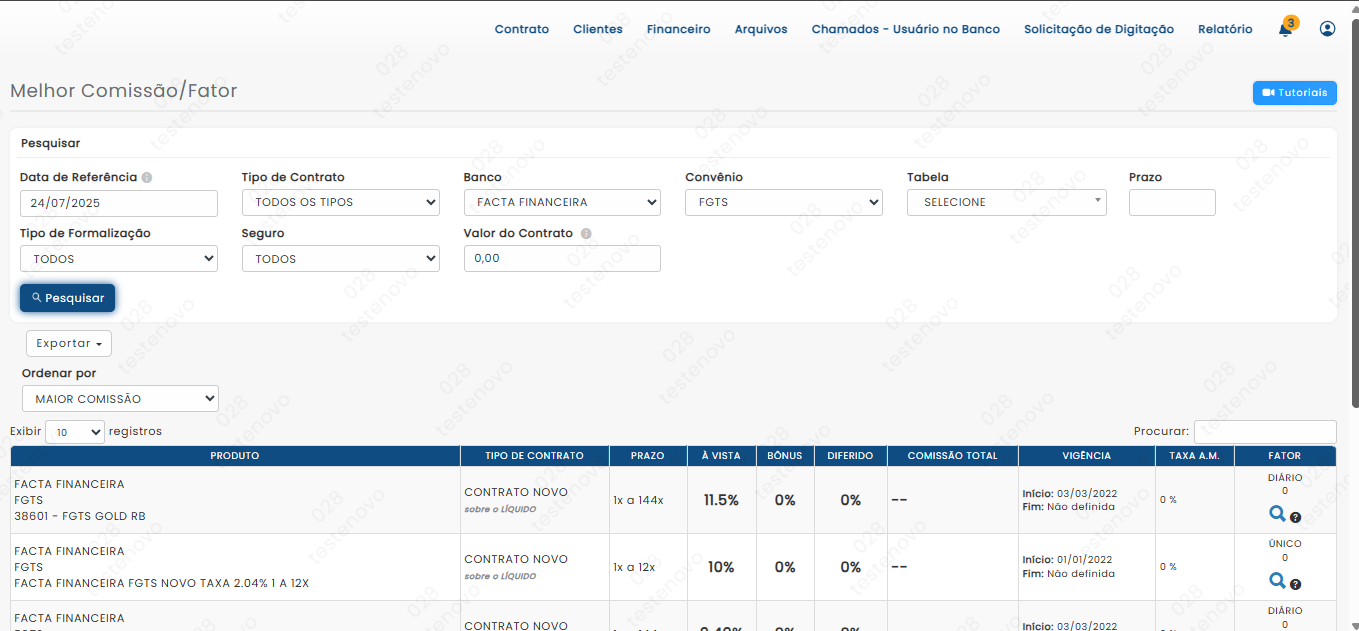
Task: Expand the Banco dropdown showing FACTA FINANCEIRA
Action: tap(562, 203)
